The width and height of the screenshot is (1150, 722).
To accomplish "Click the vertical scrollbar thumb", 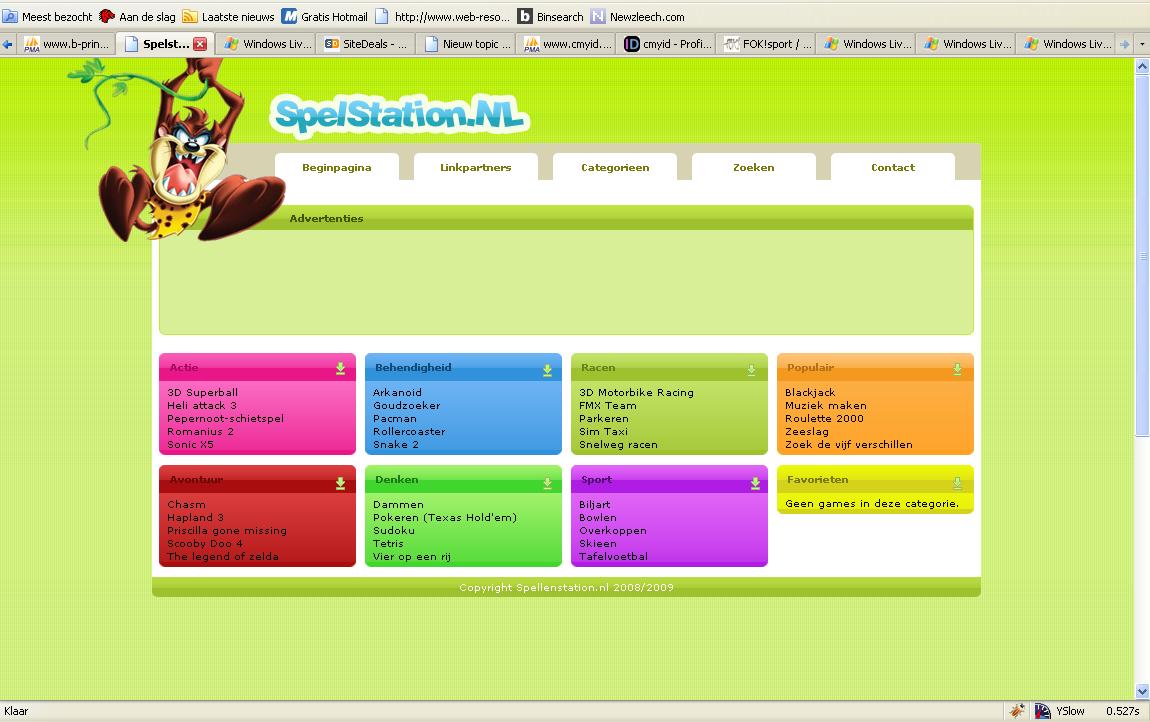I will (1142, 255).
